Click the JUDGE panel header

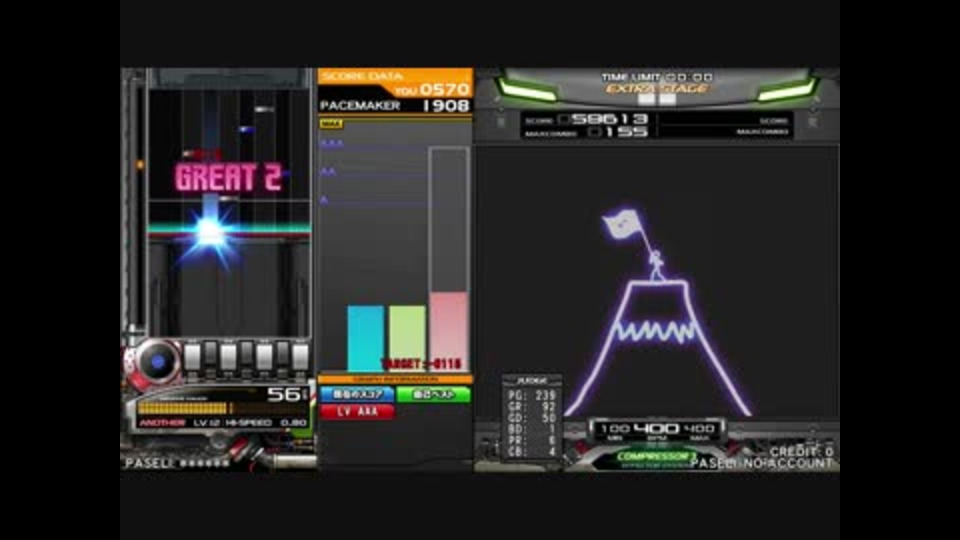(x=531, y=381)
